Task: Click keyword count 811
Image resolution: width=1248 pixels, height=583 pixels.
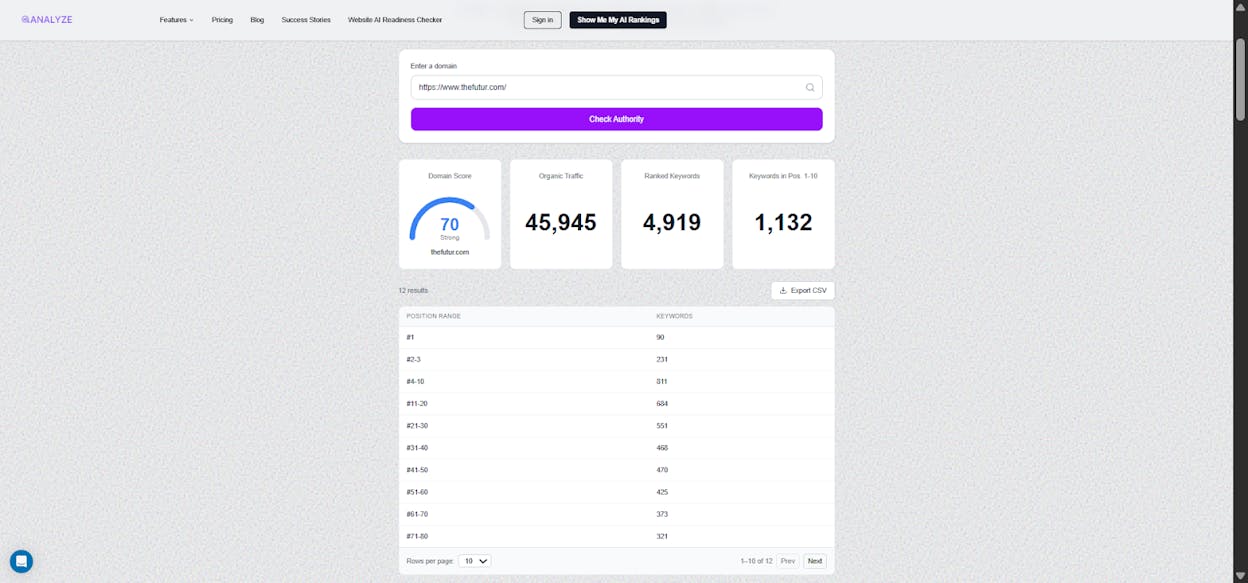Action: pyautogui.click(x=662, y=381)
